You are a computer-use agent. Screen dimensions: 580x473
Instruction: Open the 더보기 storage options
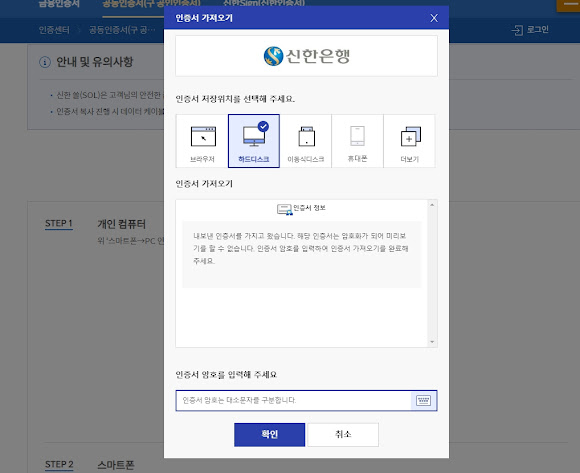409,141
